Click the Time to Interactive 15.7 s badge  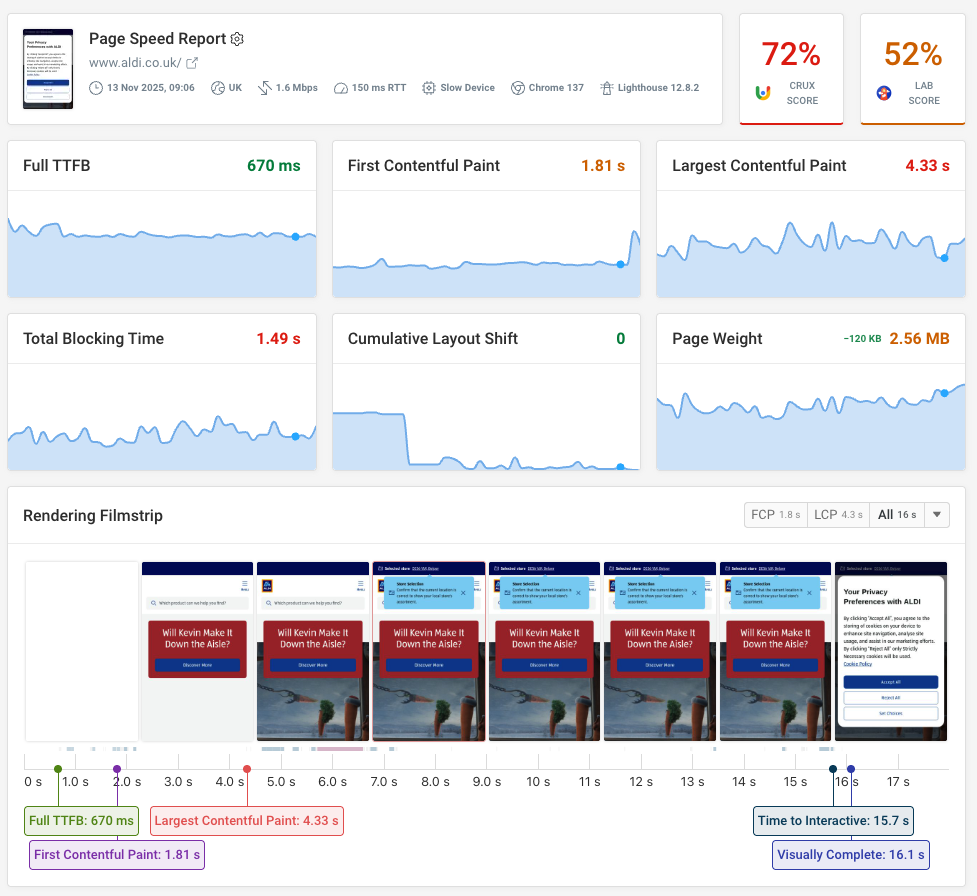coord(833,820)
